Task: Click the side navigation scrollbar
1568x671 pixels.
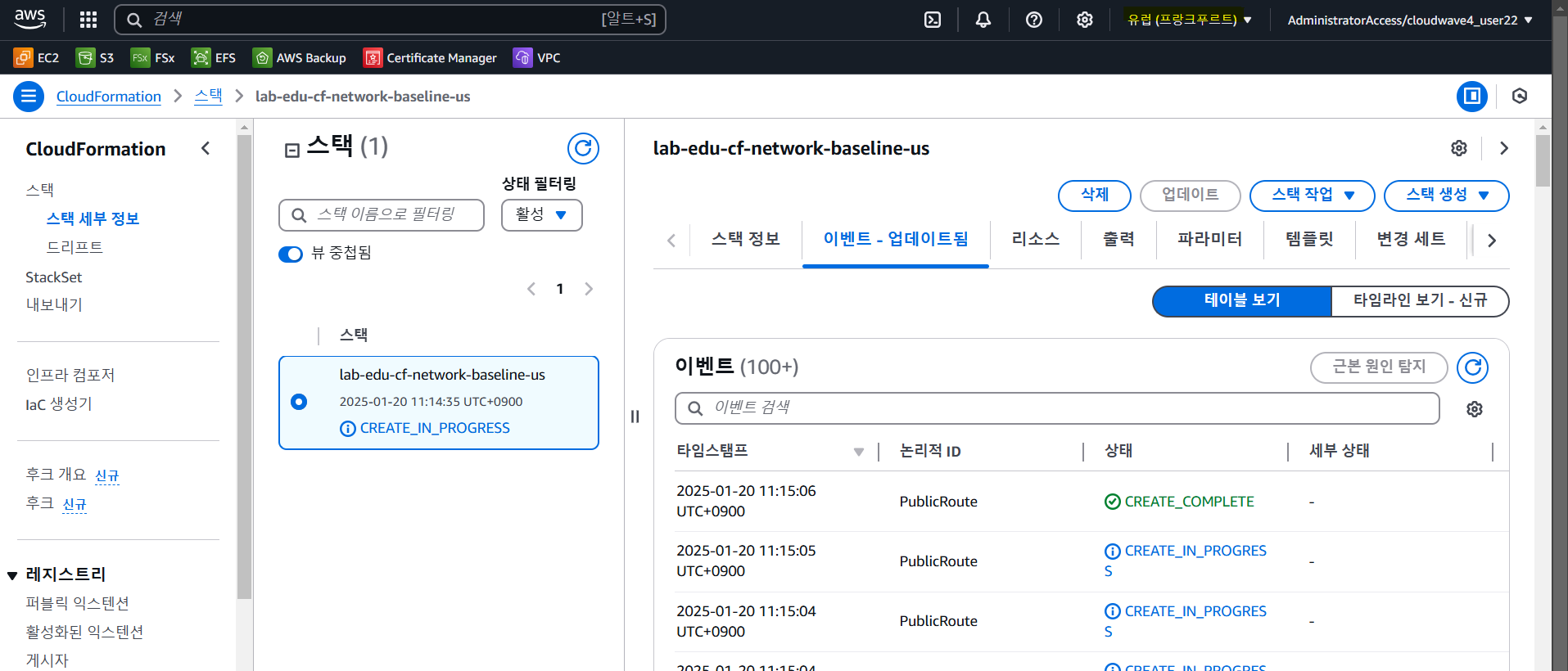Action: coord(244,367)
